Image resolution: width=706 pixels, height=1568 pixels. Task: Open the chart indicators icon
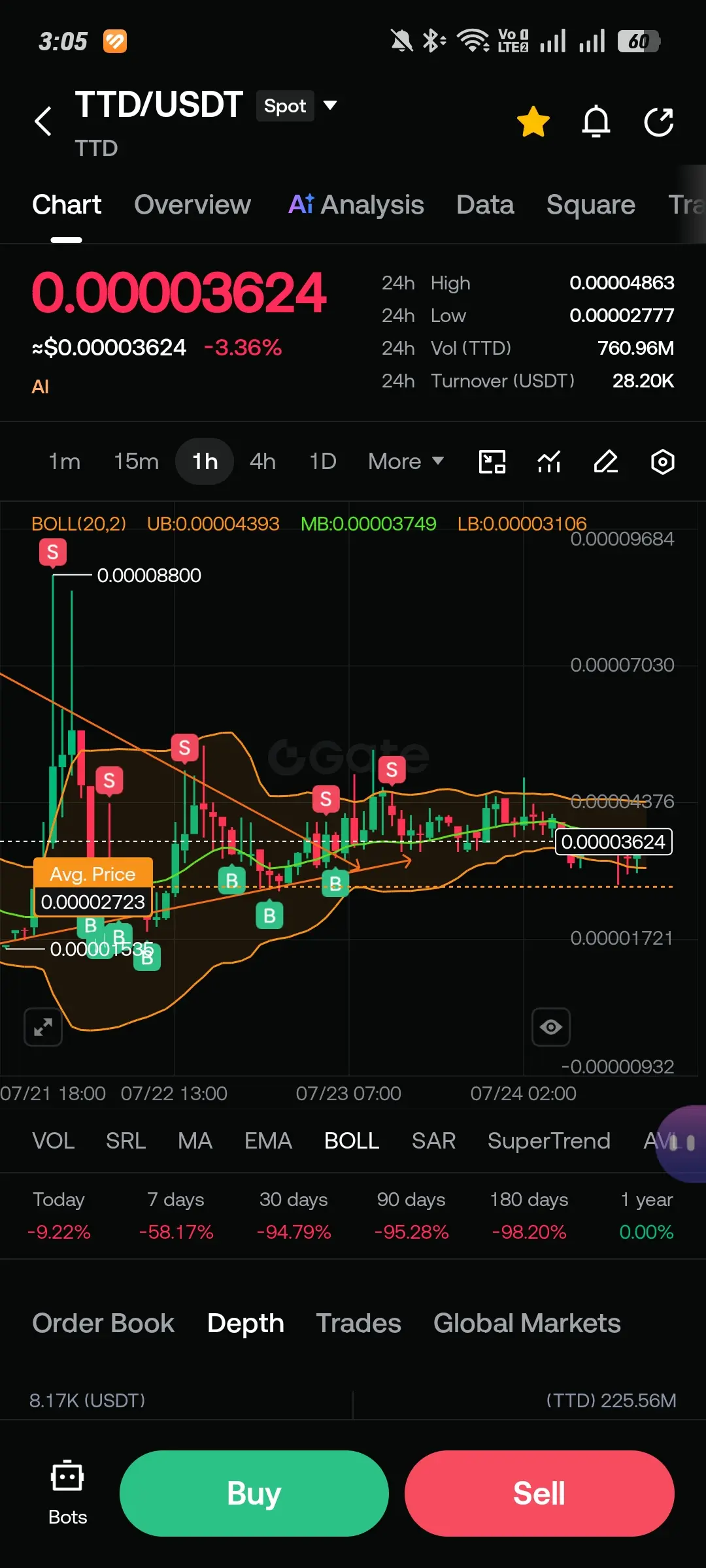[549, 462]
